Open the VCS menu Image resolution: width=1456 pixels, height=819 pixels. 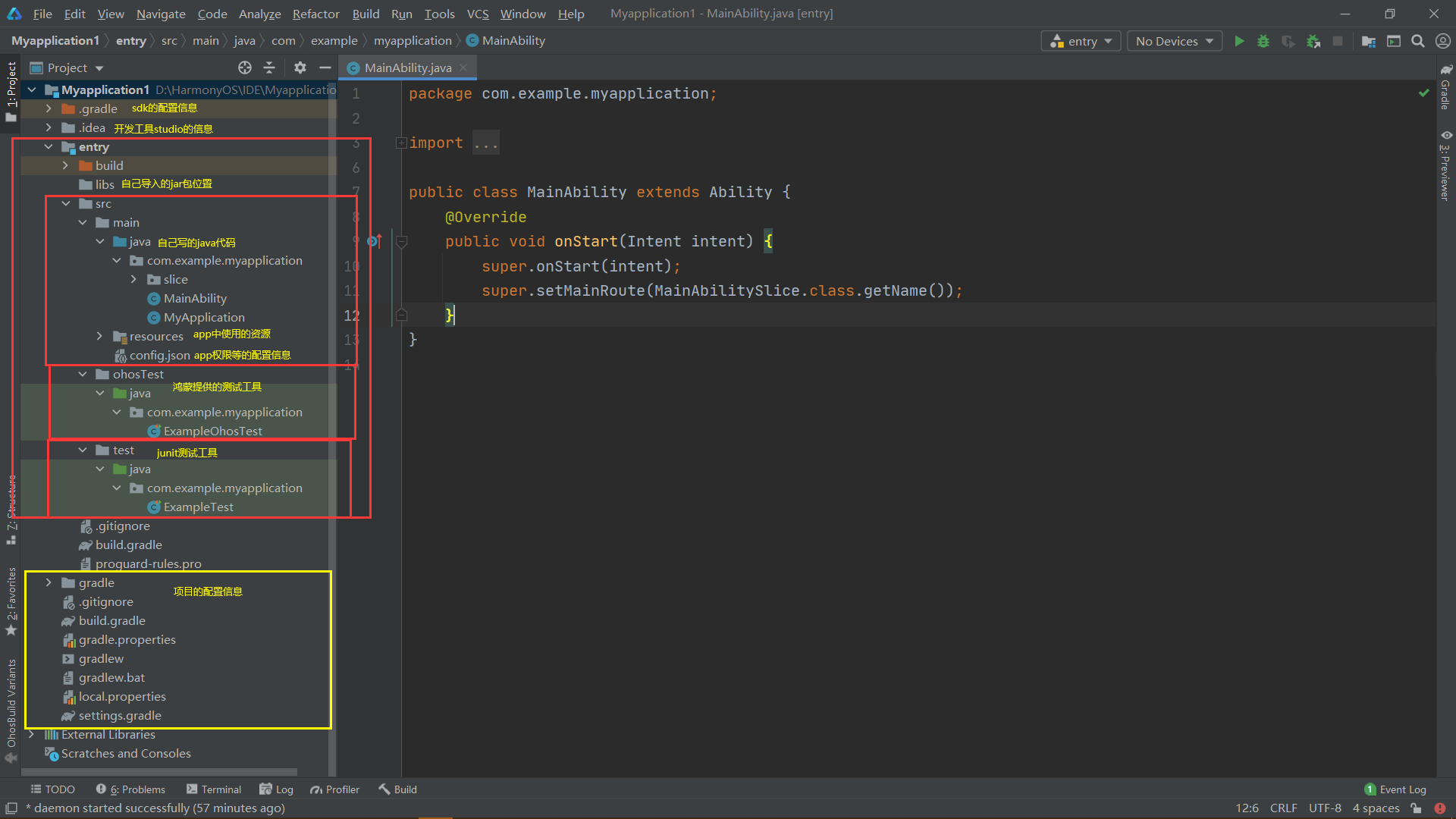tap(478, 14)
